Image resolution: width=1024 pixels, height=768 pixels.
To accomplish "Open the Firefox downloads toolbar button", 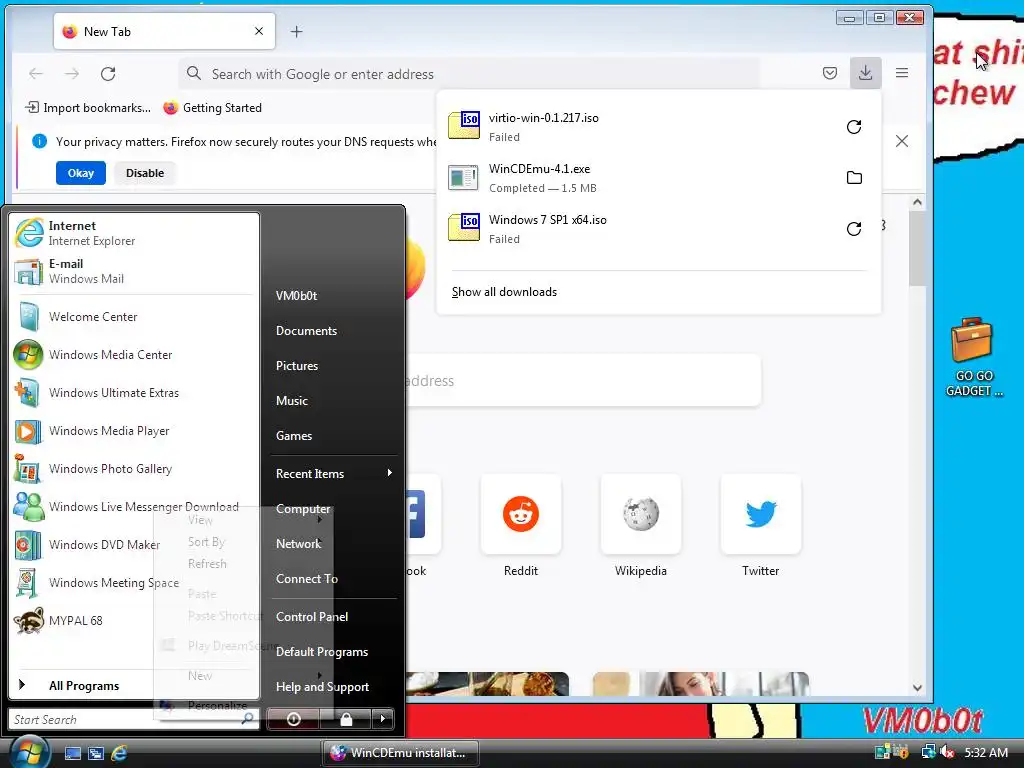I will click(865, 73).
